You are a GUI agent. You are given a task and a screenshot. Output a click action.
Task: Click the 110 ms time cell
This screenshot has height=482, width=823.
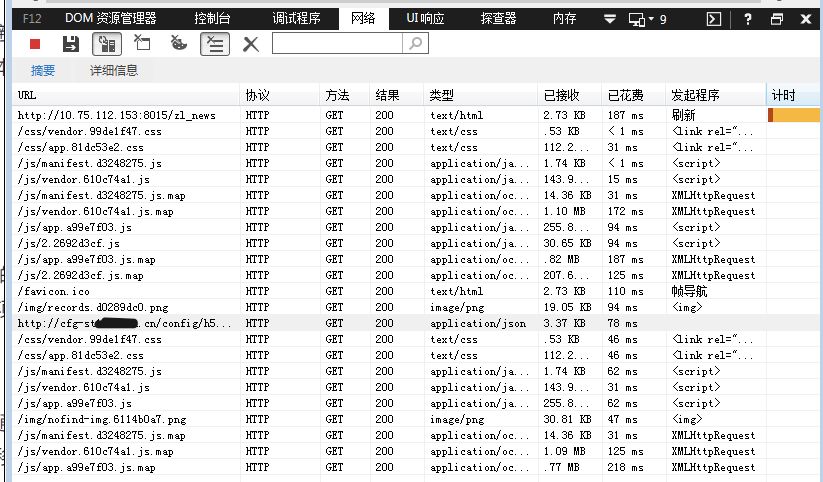tap(626, 291)
